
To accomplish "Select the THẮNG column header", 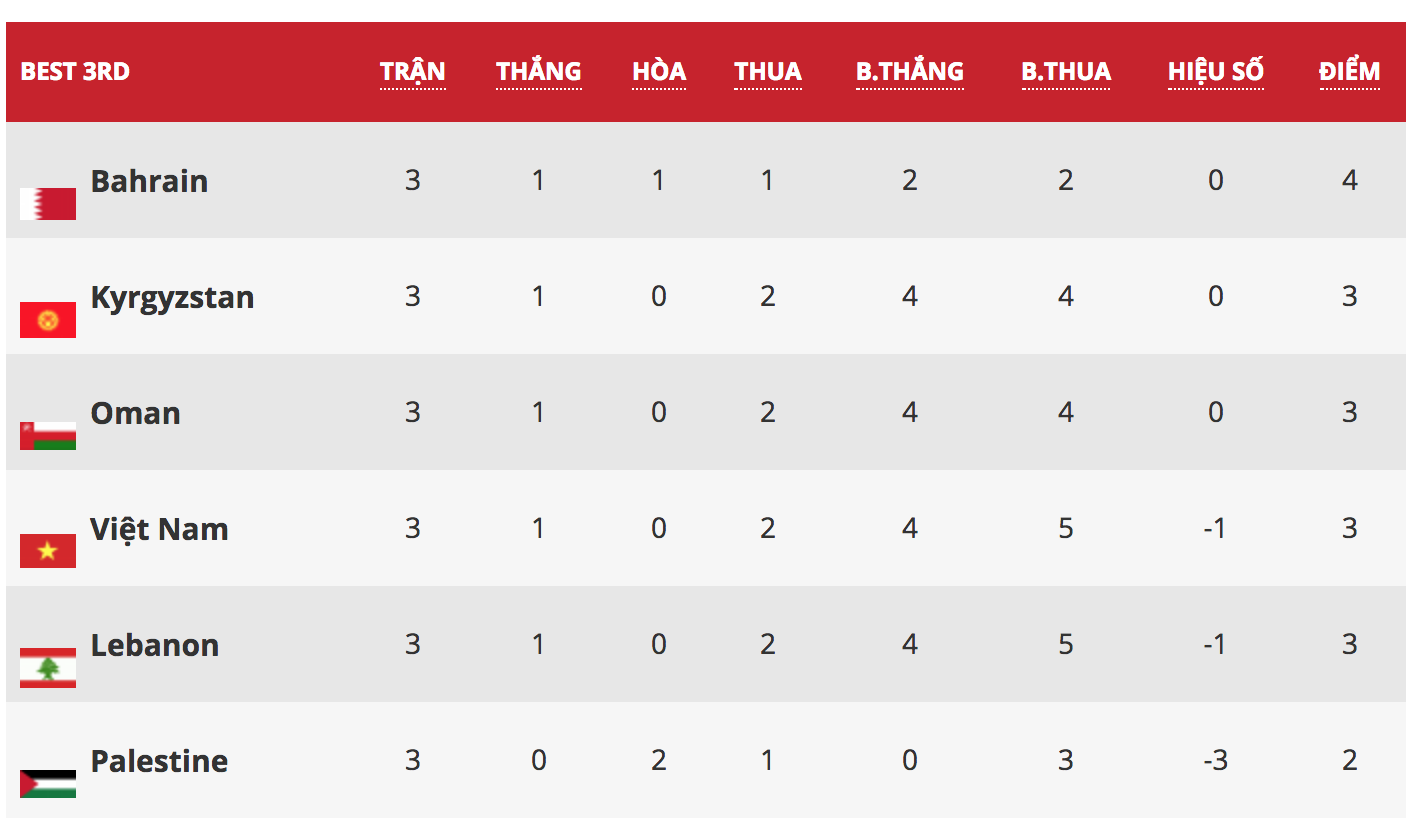I will pos(538,72).
